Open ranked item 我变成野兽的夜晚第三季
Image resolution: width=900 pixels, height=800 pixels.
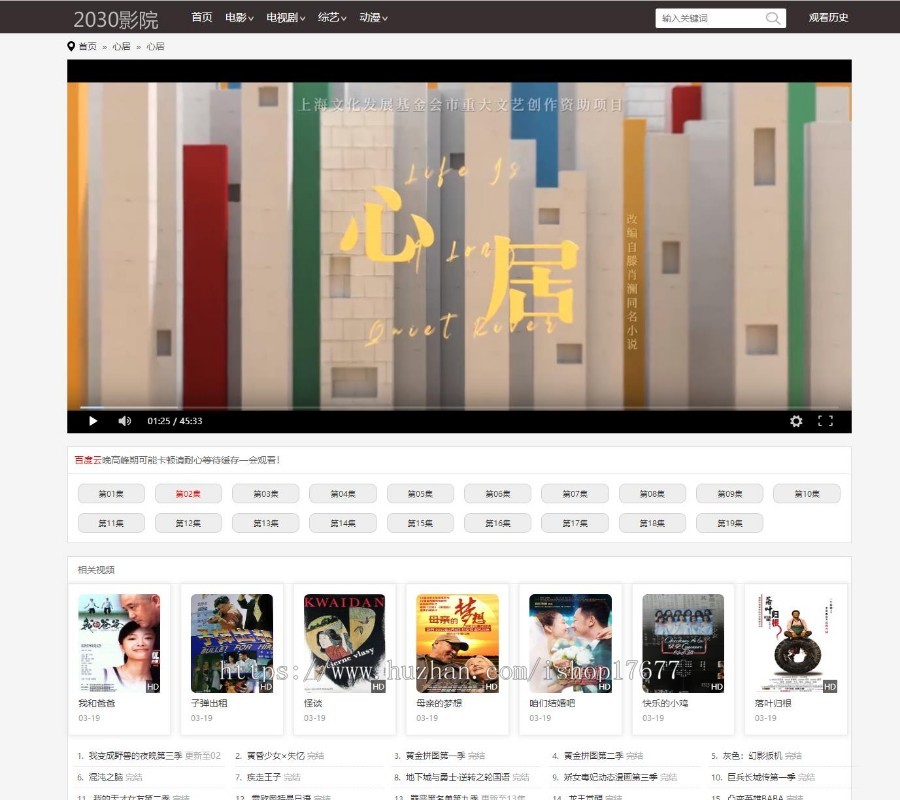pos(135,756)
